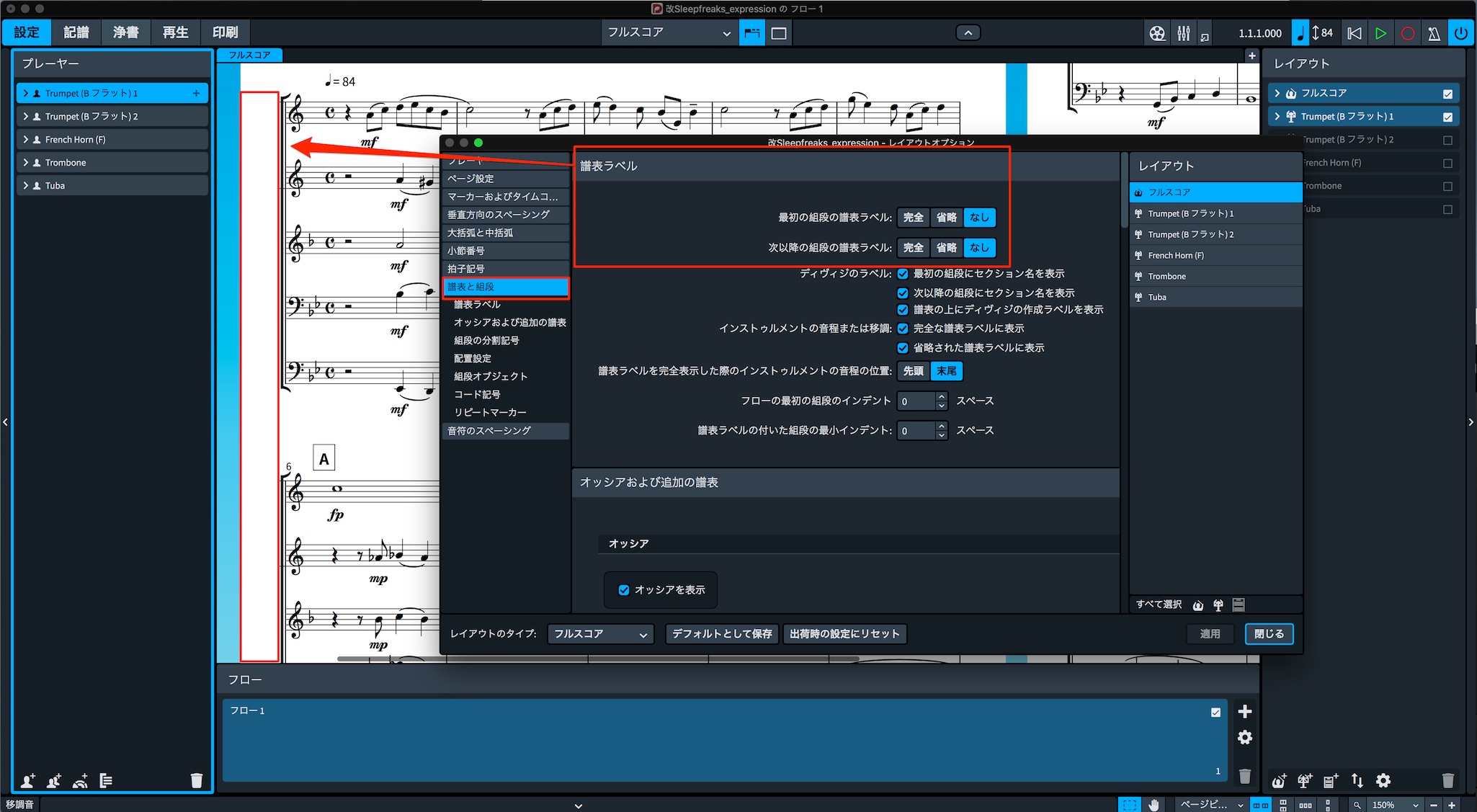This screenshot has height=812, width=1477.
Task: Switch to spreads horizontal page arrangement
Action: pyautogui.click(x=1260, y=805)
